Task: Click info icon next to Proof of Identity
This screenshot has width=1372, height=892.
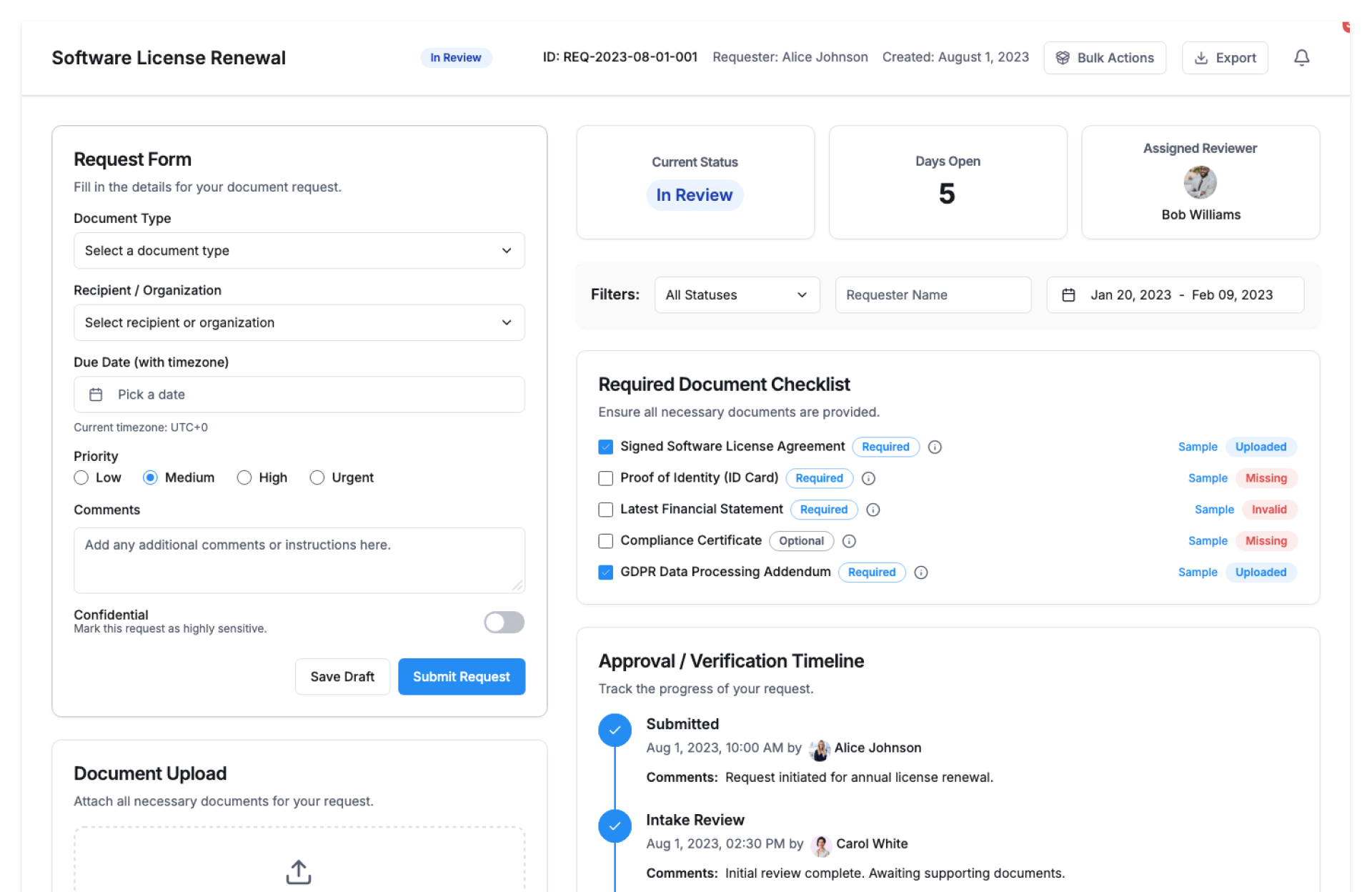Action: pos(868,478)
